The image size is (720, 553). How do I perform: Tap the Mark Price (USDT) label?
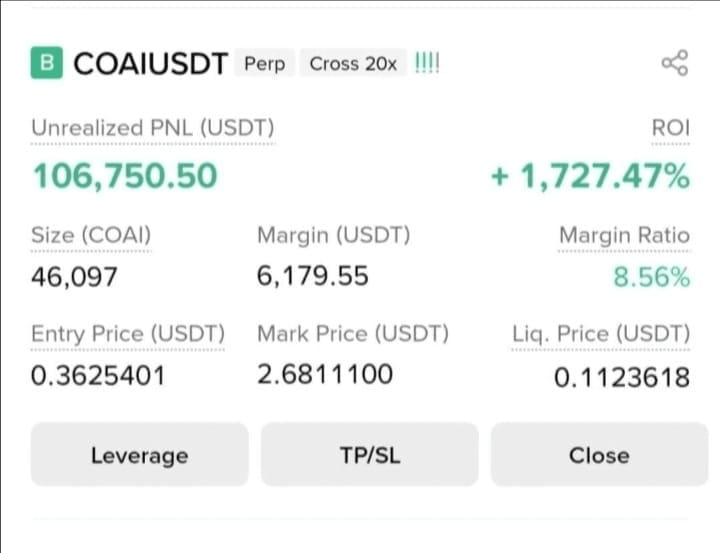click(x=353, y=333)
